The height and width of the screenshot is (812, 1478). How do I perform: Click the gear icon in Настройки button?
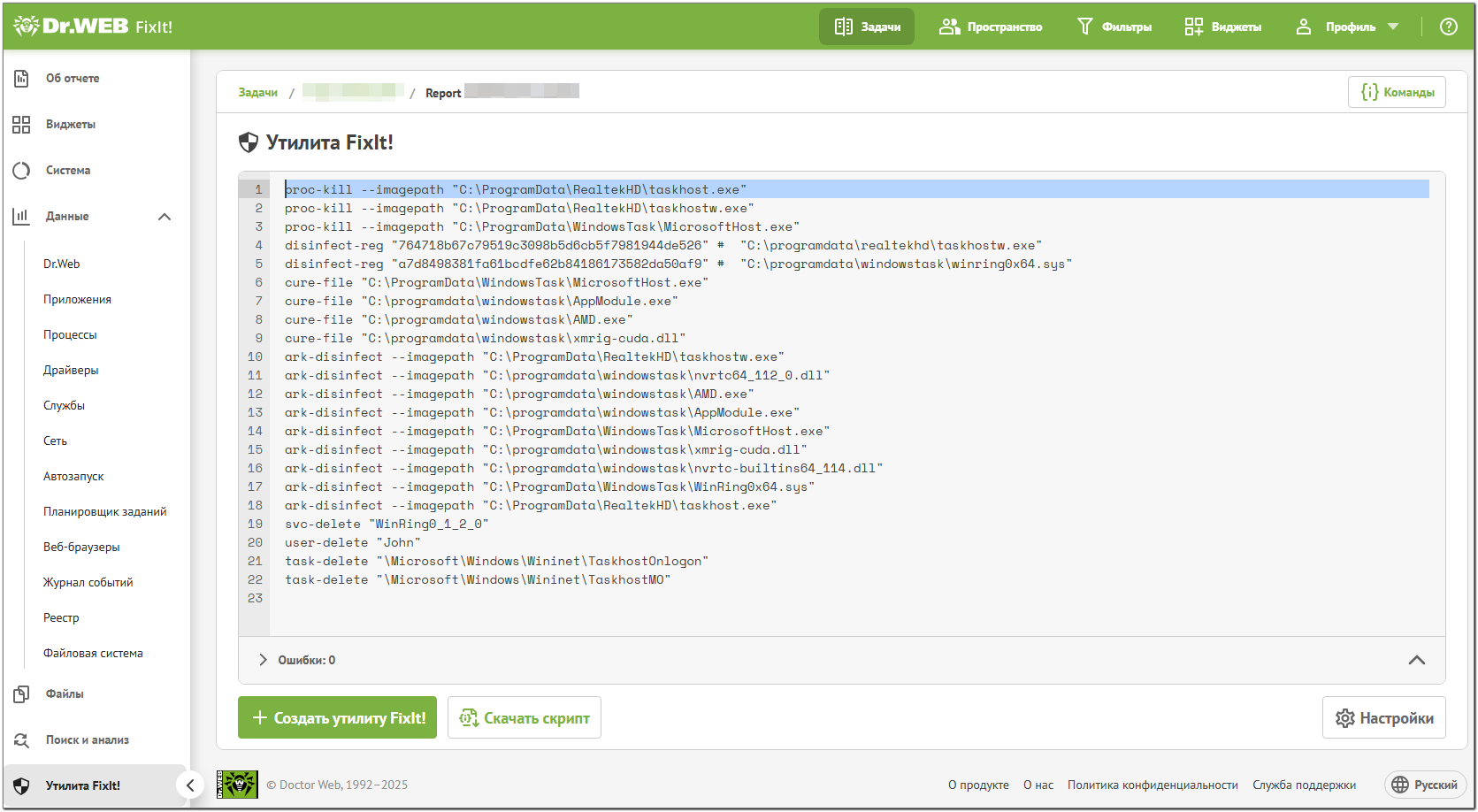(x=1345, y=718)
